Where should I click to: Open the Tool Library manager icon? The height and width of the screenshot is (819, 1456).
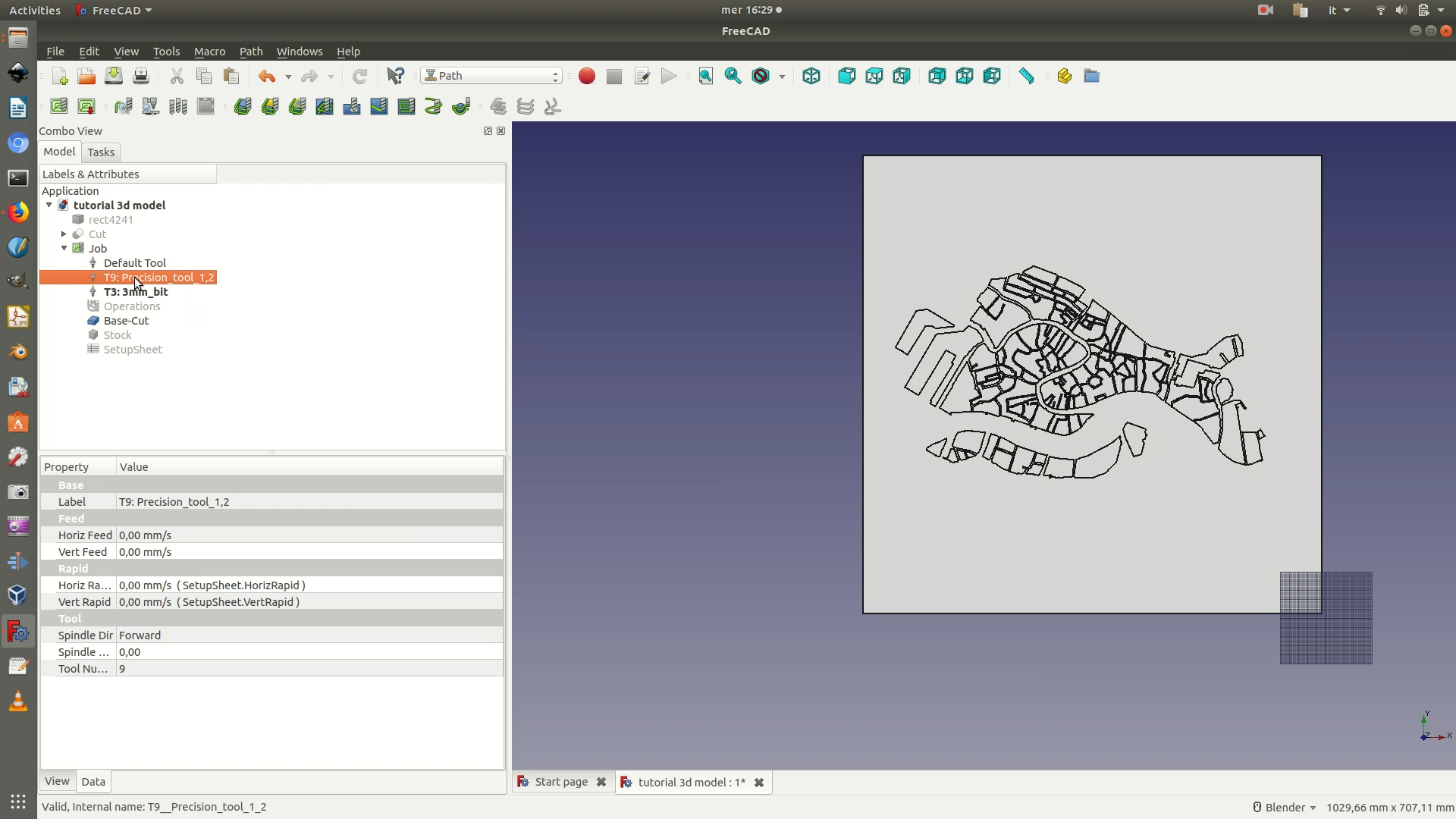[x=178, y=106]
